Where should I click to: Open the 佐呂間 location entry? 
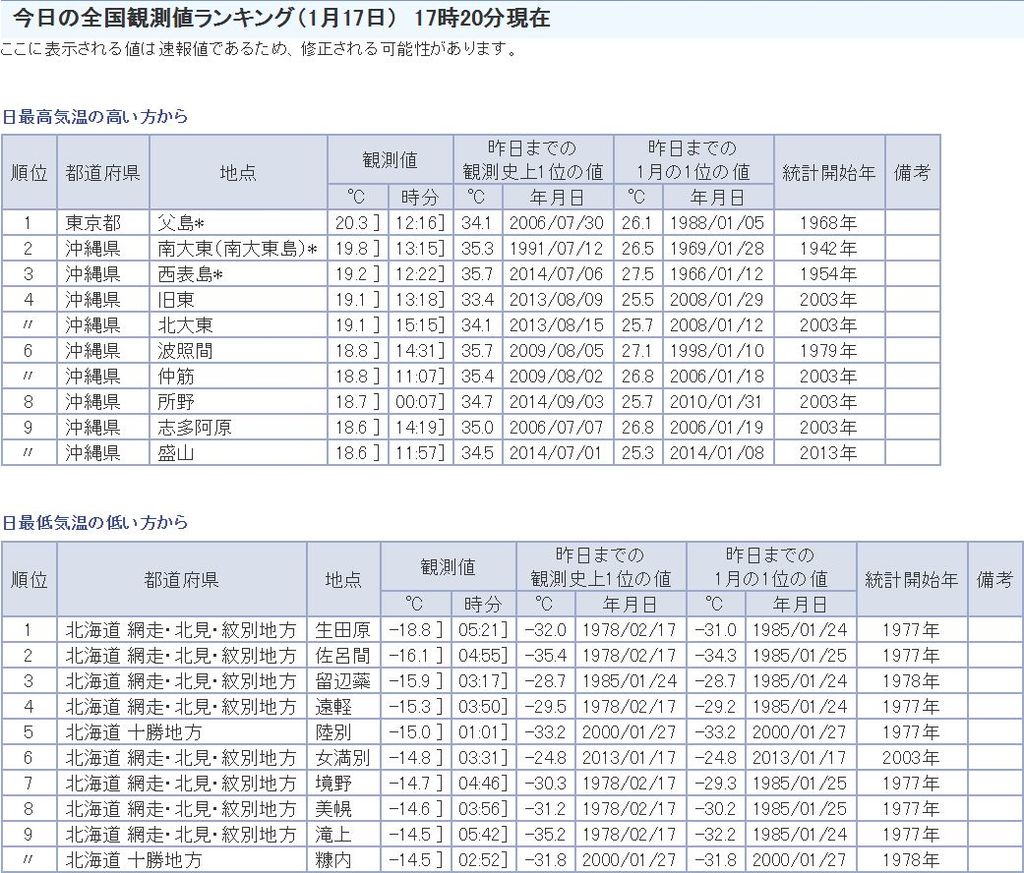point(342,656)
